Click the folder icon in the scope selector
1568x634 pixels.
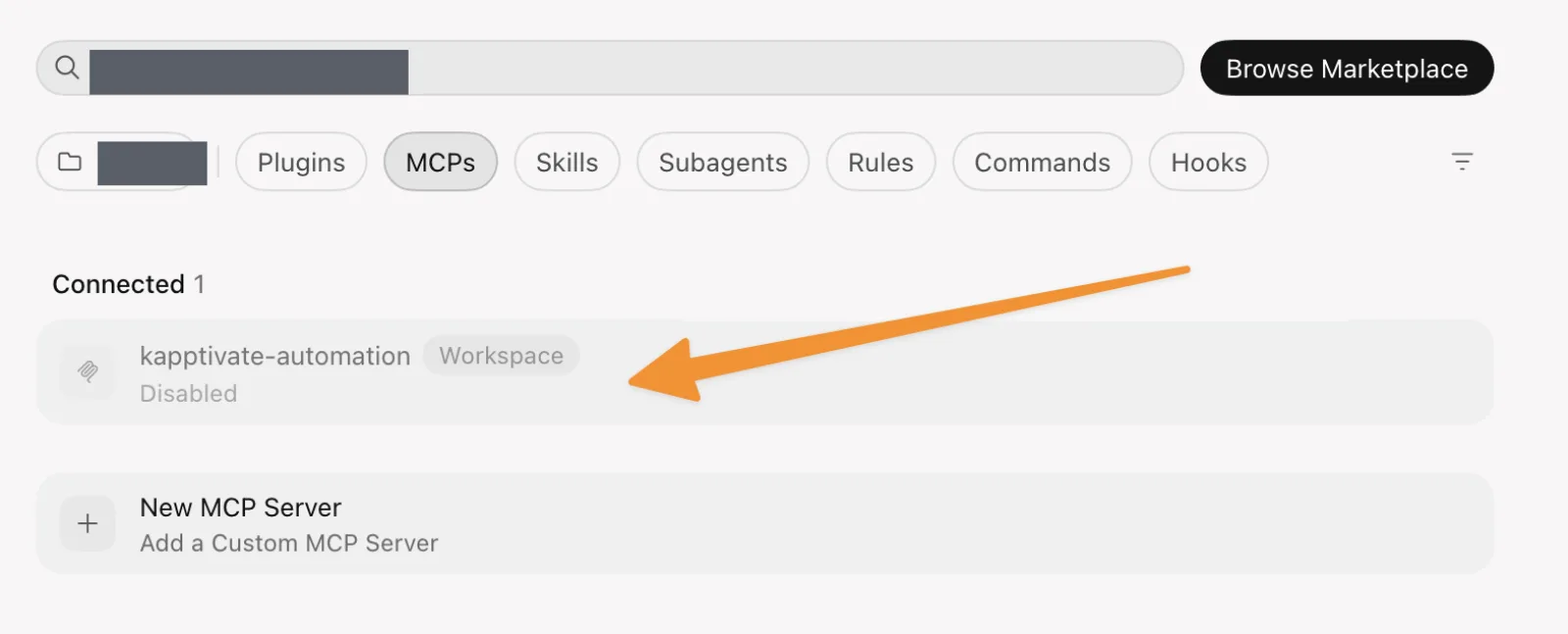[x=70, y=162]
